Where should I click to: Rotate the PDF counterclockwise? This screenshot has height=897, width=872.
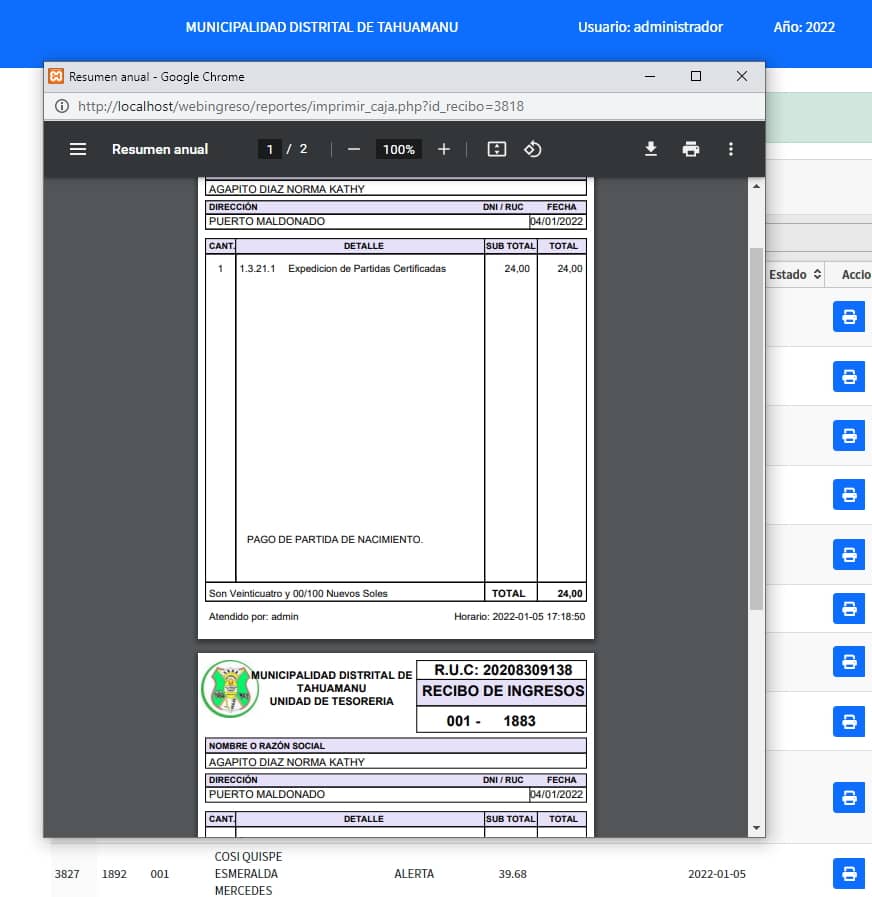533,149
